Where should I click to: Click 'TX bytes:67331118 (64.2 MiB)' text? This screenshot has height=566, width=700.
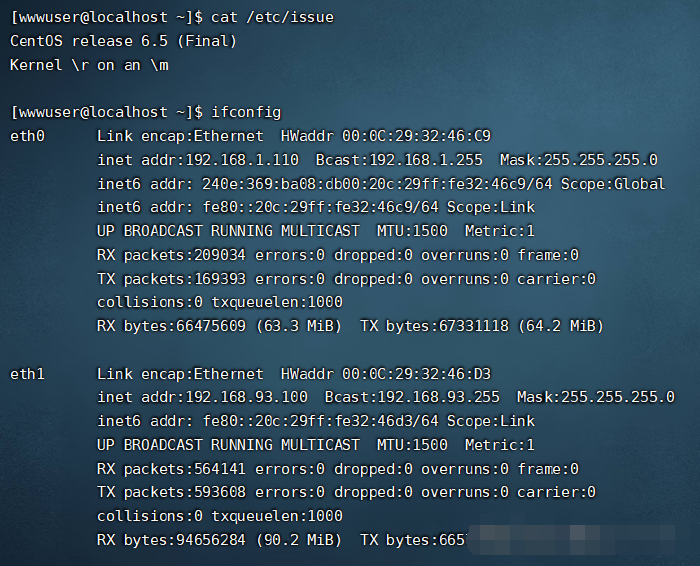coord(482,326)
